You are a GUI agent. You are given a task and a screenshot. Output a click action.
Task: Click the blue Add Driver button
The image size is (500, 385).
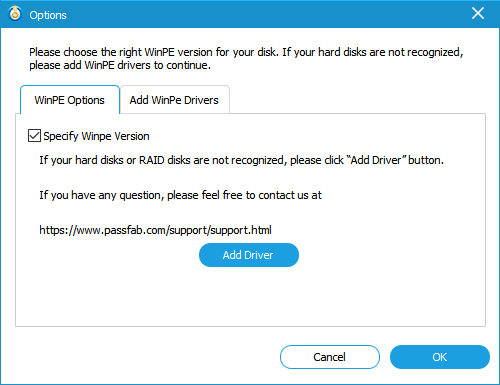pos(249,255)
